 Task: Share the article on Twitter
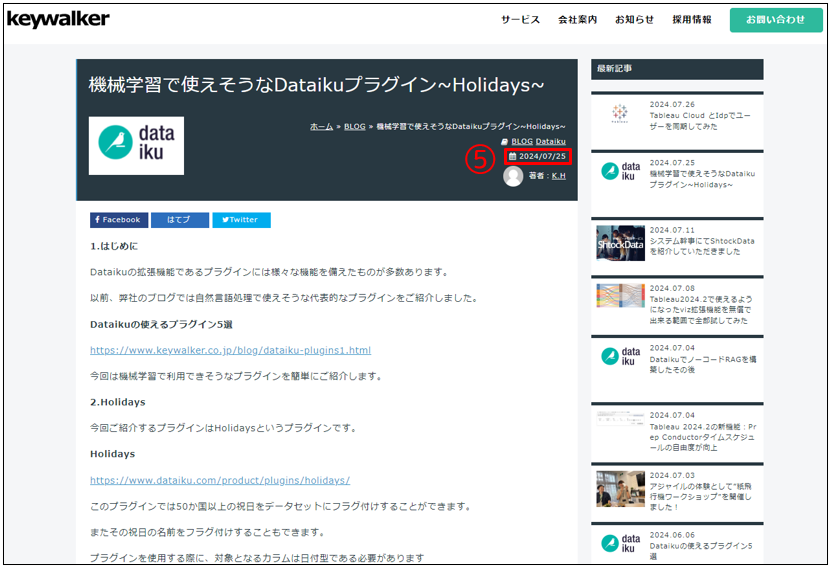pyautogui.click(x=241, y=220)
